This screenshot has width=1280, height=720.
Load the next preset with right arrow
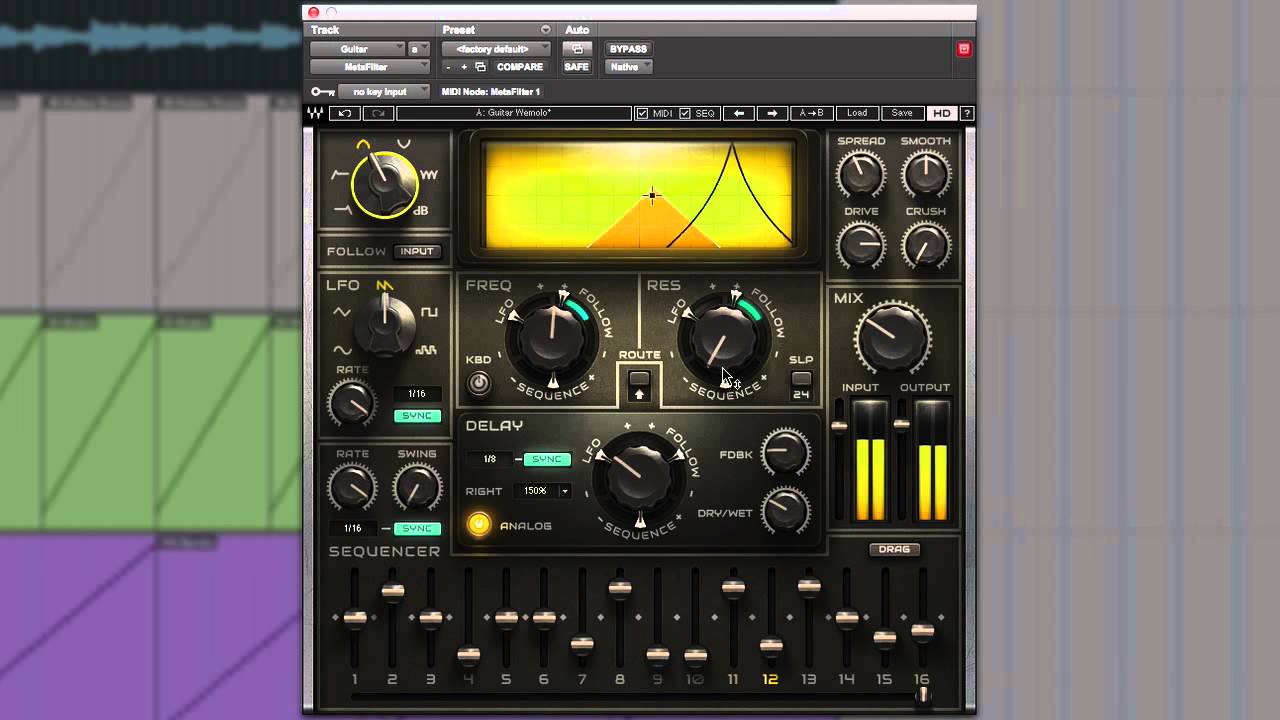tap(772, 113)
